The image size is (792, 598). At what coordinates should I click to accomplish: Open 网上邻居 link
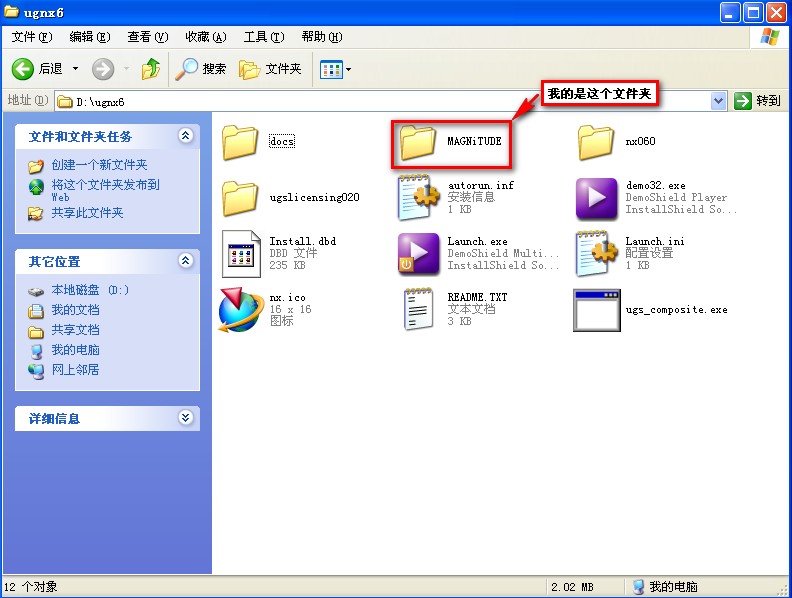pyautogui.click(x=75, y=370)
